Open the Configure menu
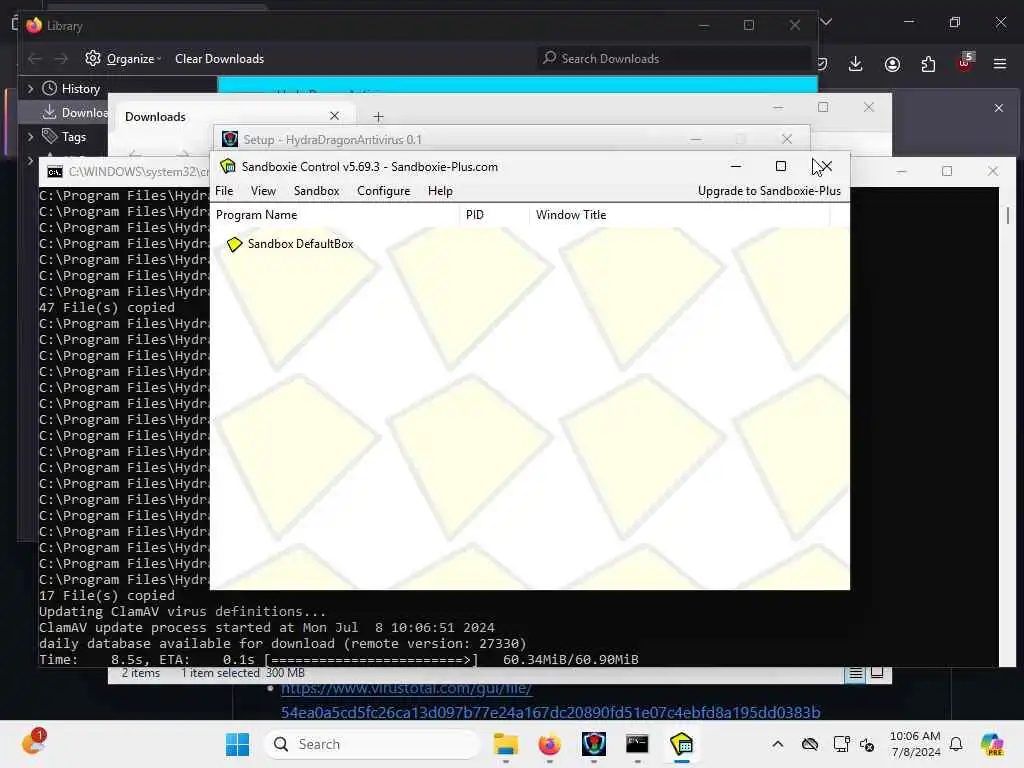Viewport: 1024px width, 768px height. pos(383,191)
